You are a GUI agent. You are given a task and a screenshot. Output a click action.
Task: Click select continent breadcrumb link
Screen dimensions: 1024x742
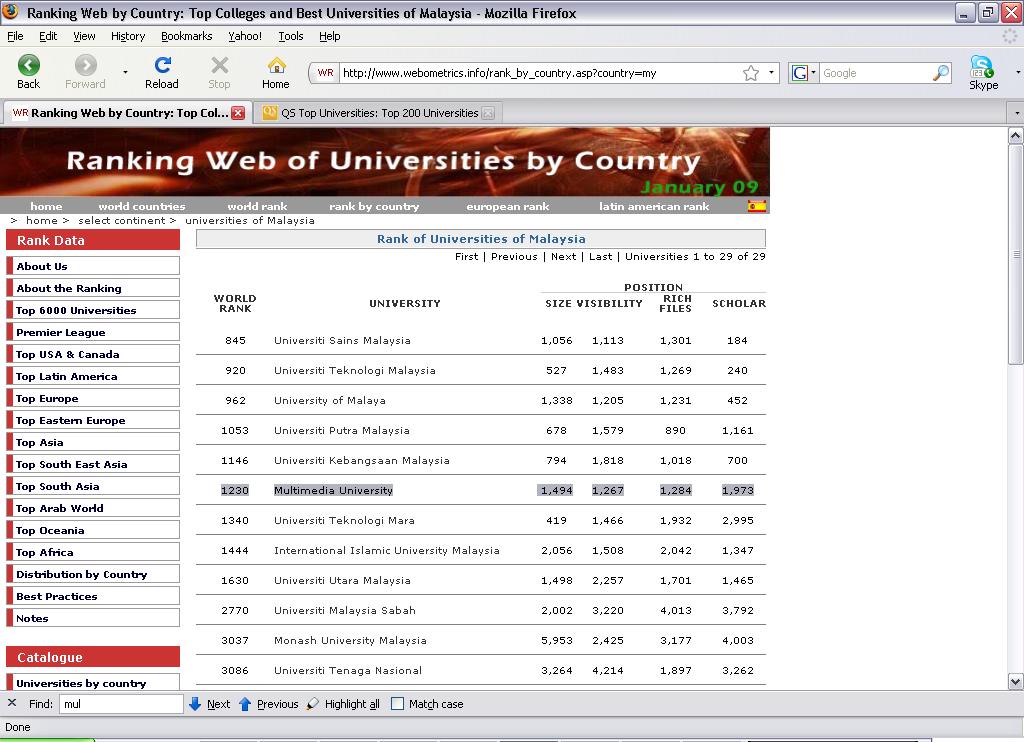click(121, 221)
